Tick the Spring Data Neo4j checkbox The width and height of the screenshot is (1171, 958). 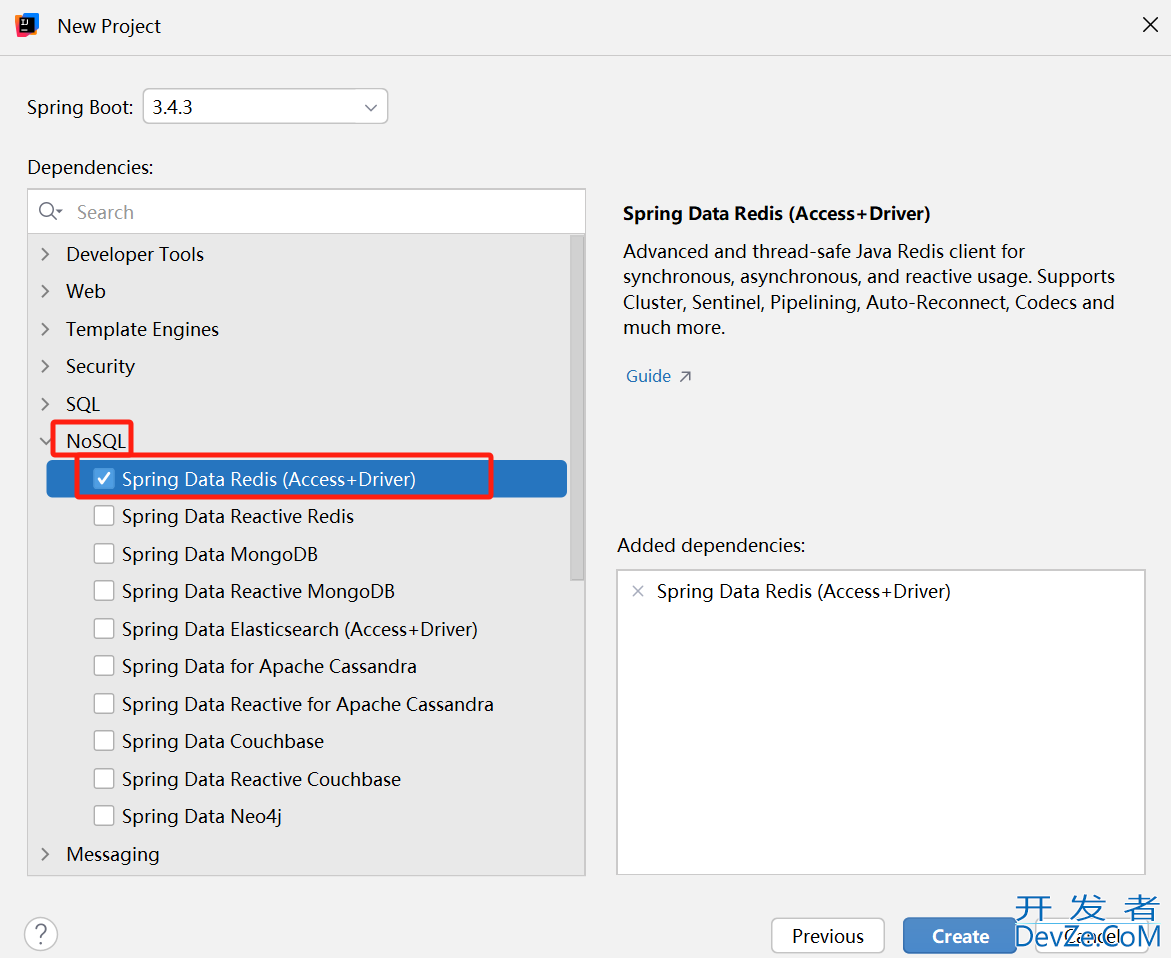104,816
